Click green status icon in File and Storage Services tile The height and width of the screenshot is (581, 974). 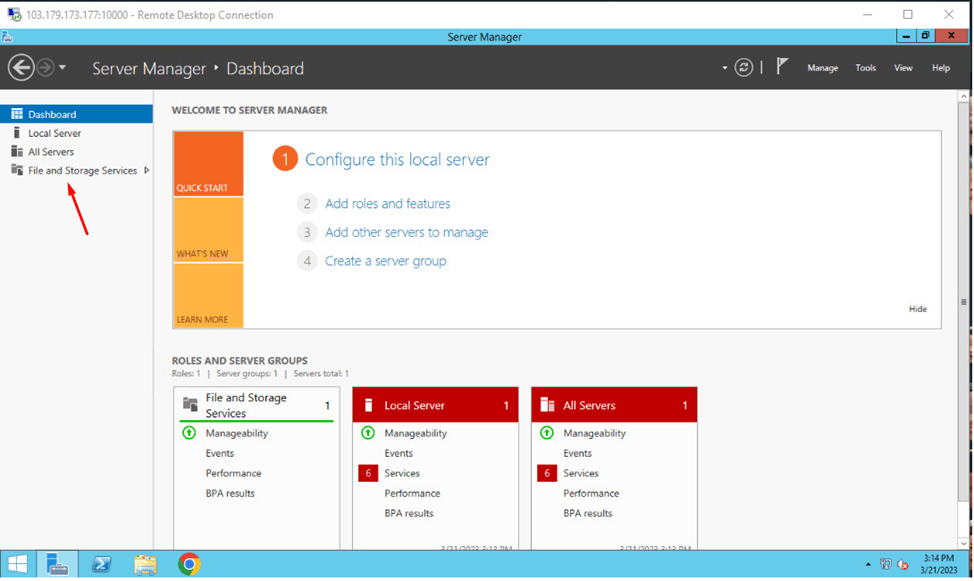[189, 432]
